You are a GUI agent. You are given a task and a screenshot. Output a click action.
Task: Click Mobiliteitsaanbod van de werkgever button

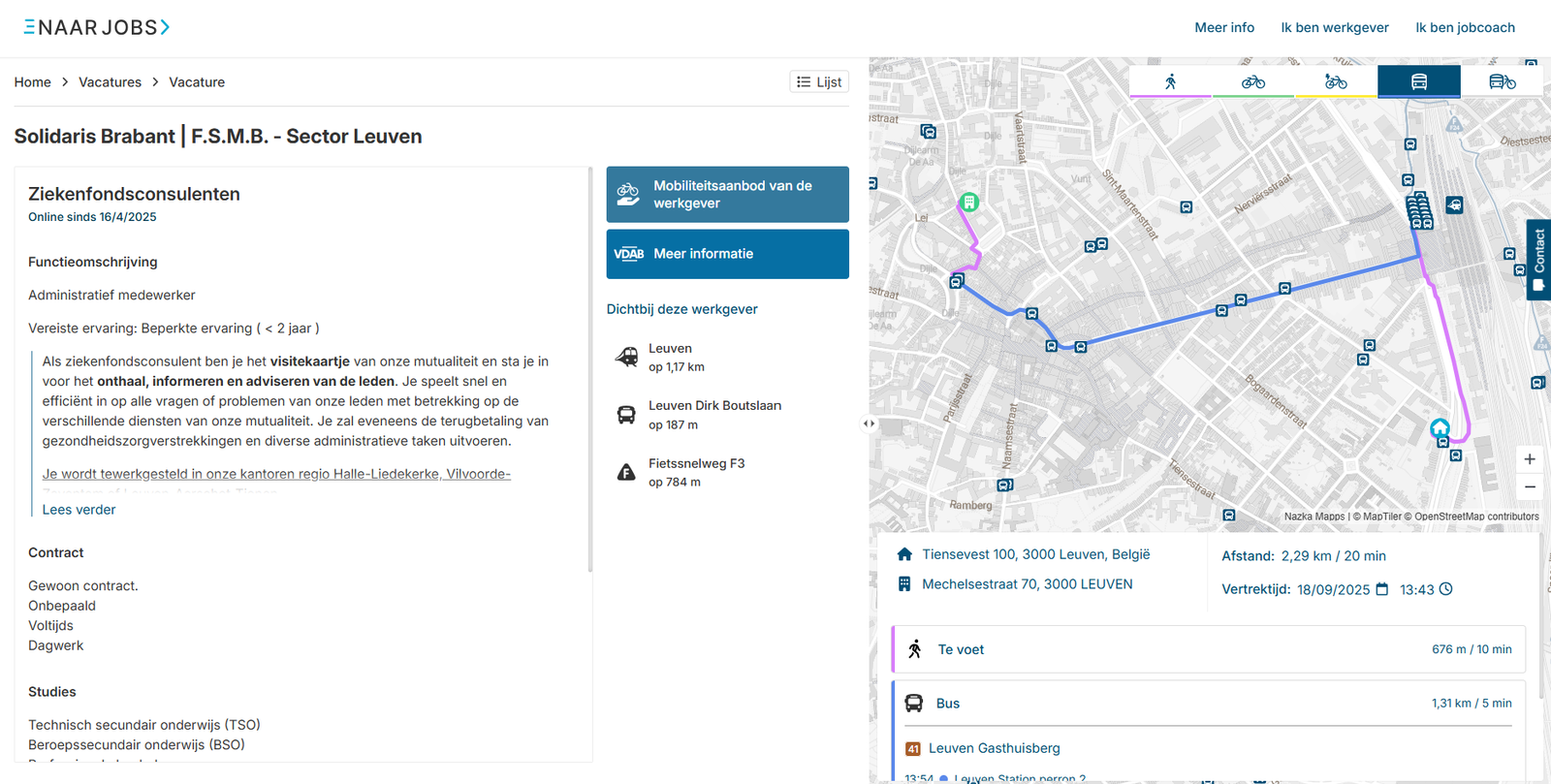(727, 195)
